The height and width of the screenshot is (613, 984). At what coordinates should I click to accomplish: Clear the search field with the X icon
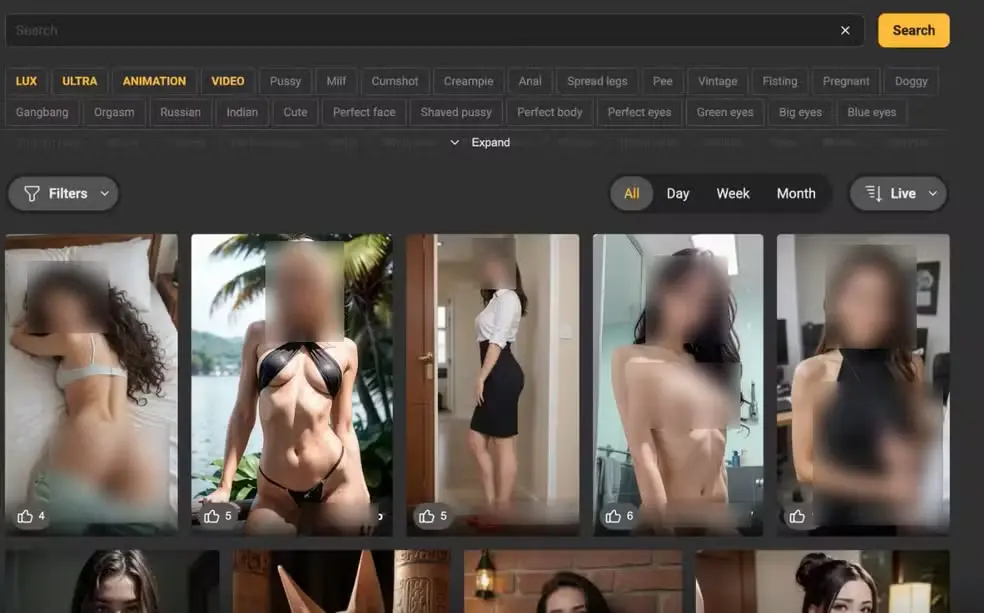coord(845,31)
